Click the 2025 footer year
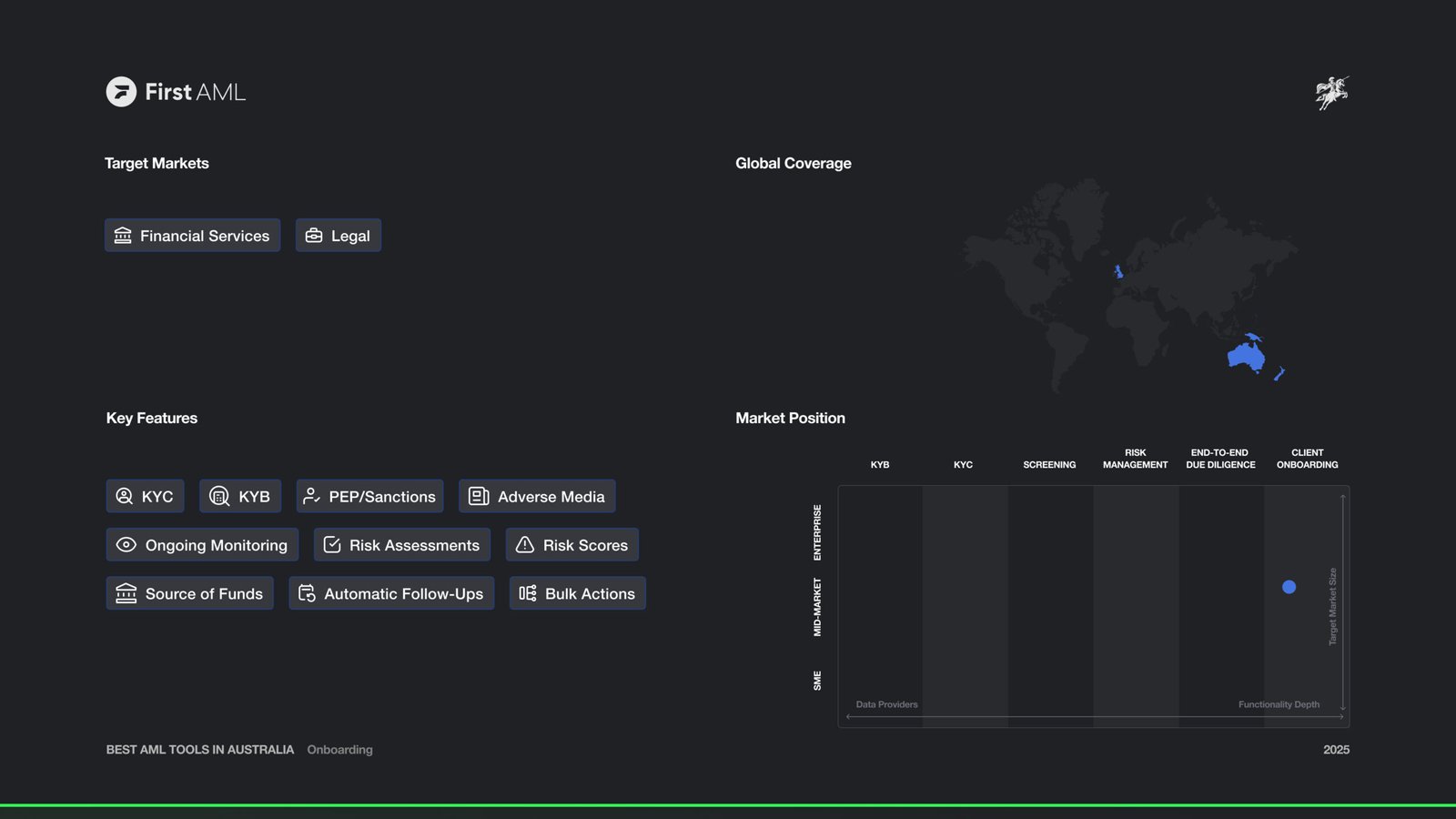Screen dimensions: 1456x819 point(1336,750)
